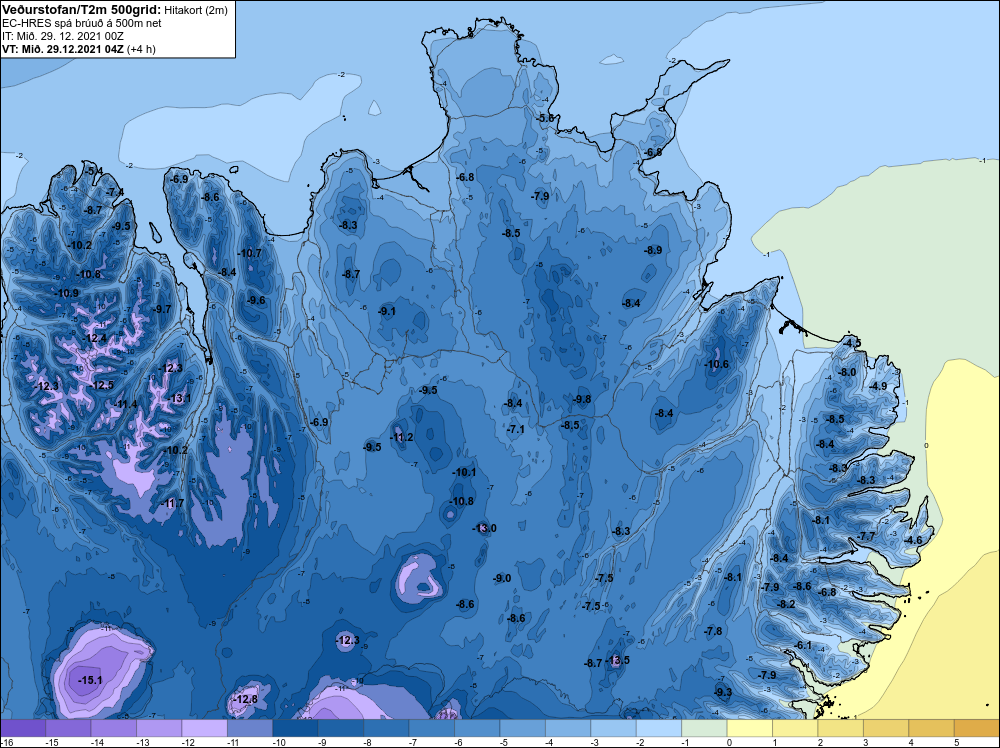Click the title 'Veðurstofan/T2m 500grid'
The width and height of the screenshot is (1000, 748).
[81, 9]
